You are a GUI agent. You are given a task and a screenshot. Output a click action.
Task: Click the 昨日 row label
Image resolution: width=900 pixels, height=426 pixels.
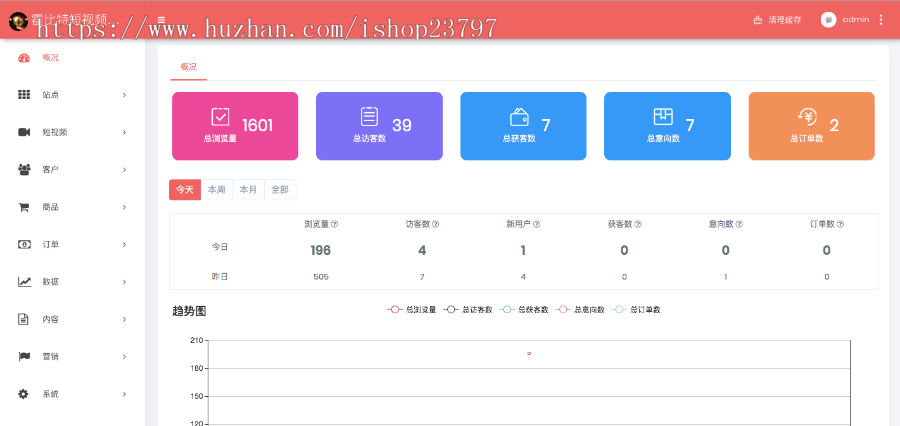click(x=220, y=277)
